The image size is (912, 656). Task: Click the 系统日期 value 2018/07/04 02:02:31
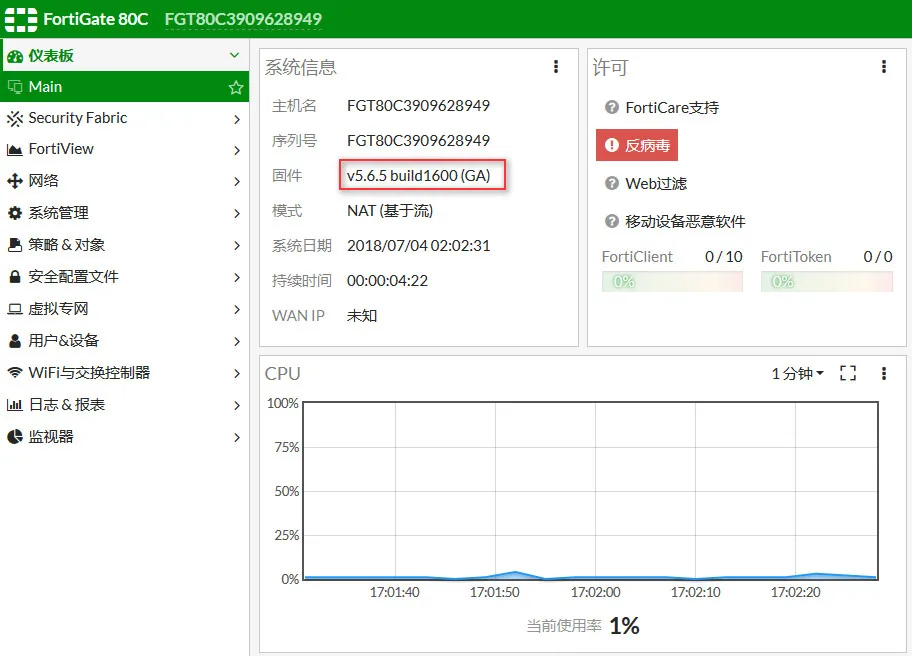tap(419, 245)
